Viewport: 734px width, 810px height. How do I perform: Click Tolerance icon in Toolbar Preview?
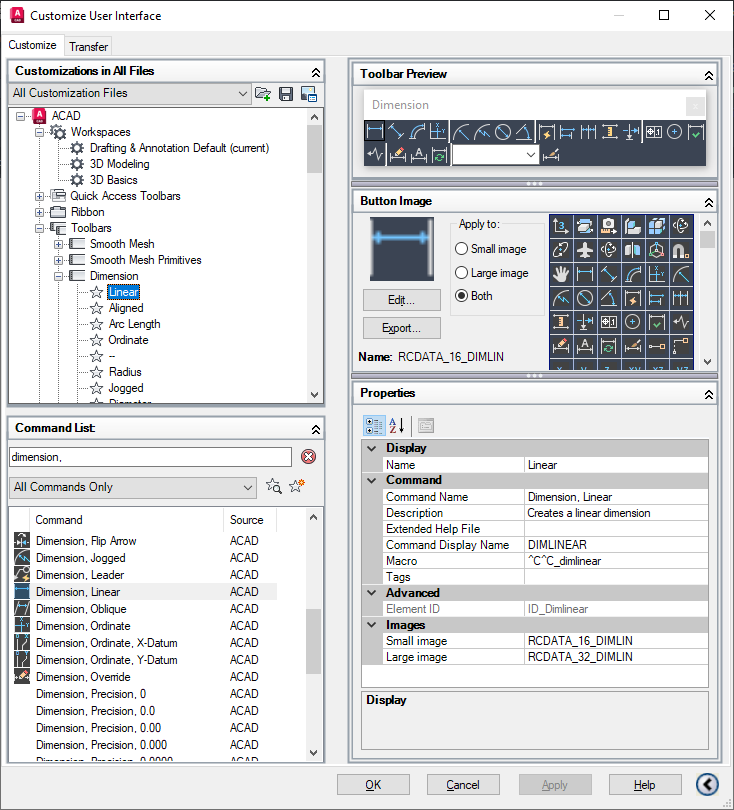coord(653,132)
